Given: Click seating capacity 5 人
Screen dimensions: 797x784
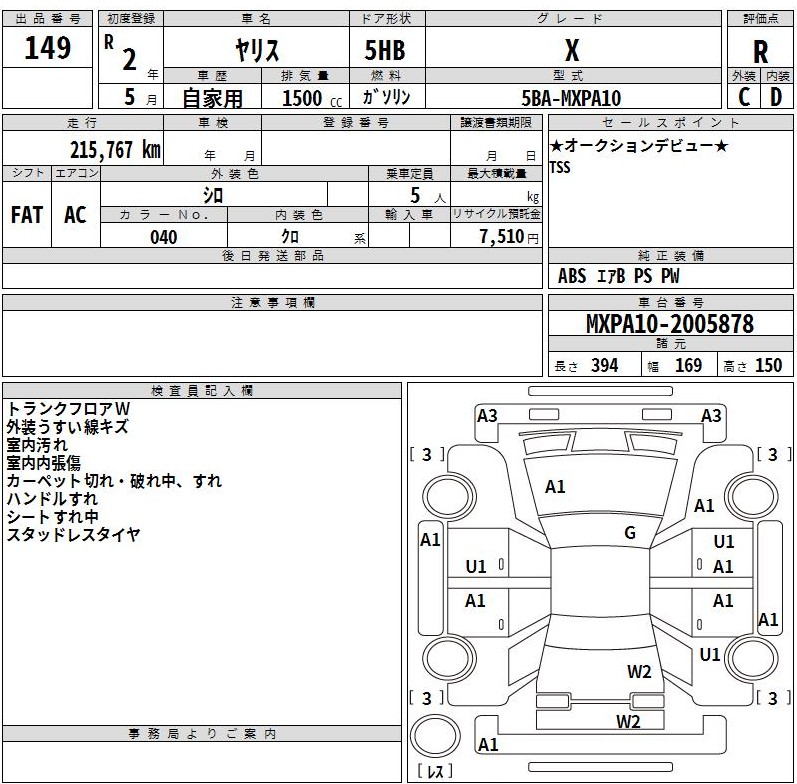Looking at the screenshot, I should (427, 196).
